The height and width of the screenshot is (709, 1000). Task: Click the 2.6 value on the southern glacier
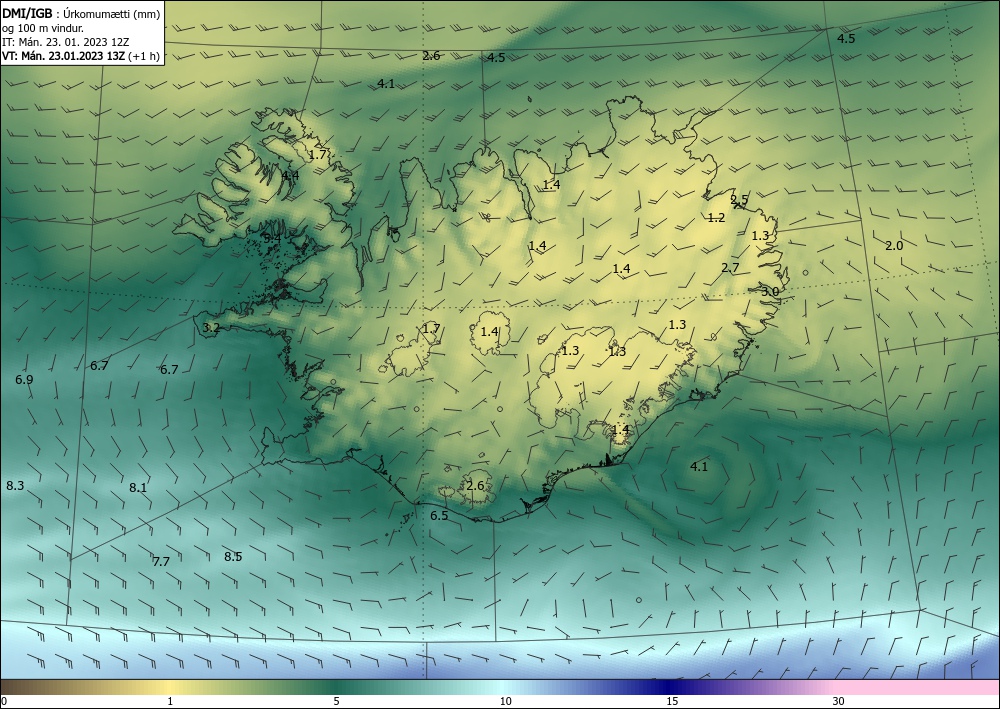[x=476, y=486]
